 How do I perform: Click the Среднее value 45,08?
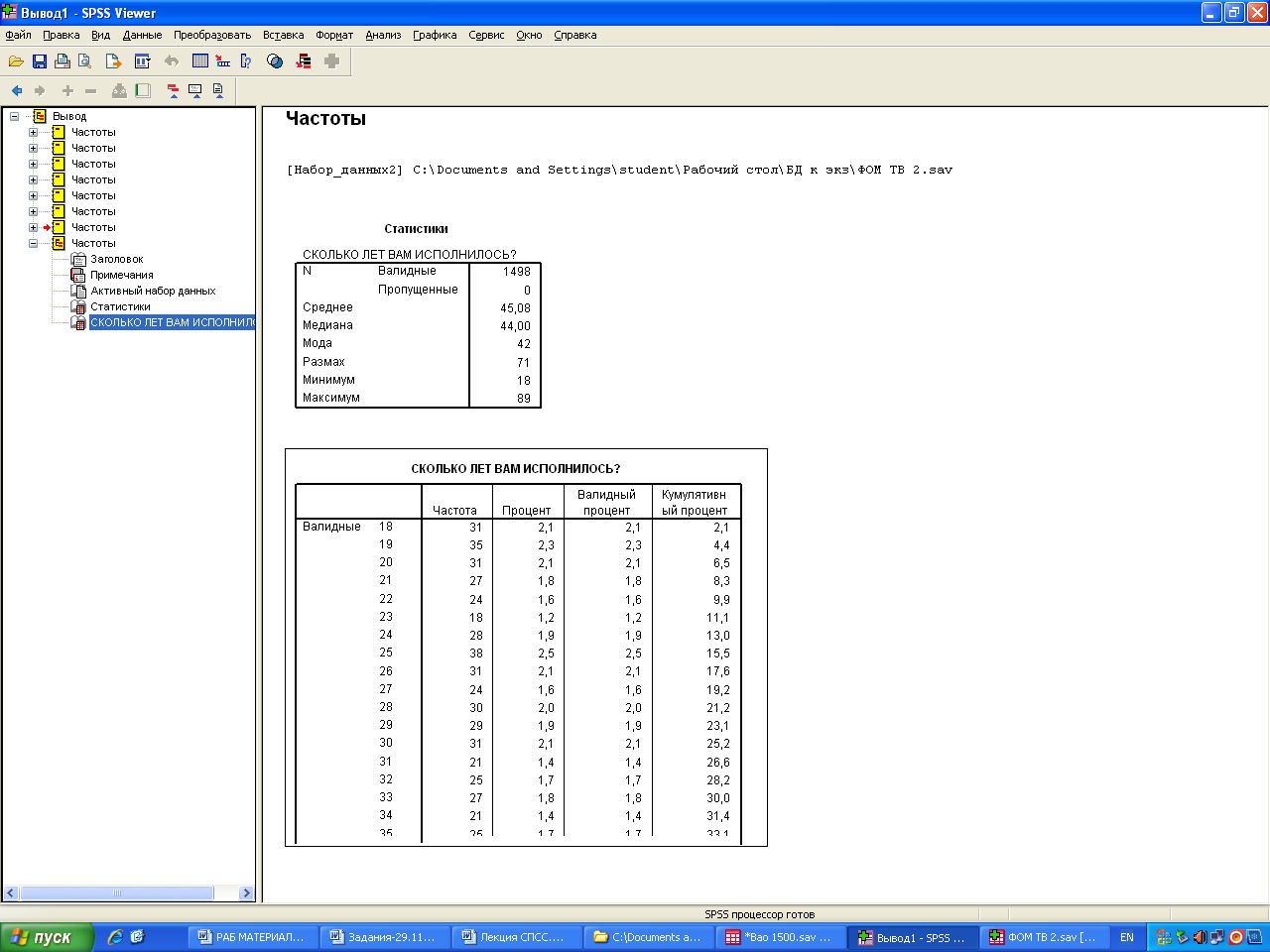click(x=515, y=307)
